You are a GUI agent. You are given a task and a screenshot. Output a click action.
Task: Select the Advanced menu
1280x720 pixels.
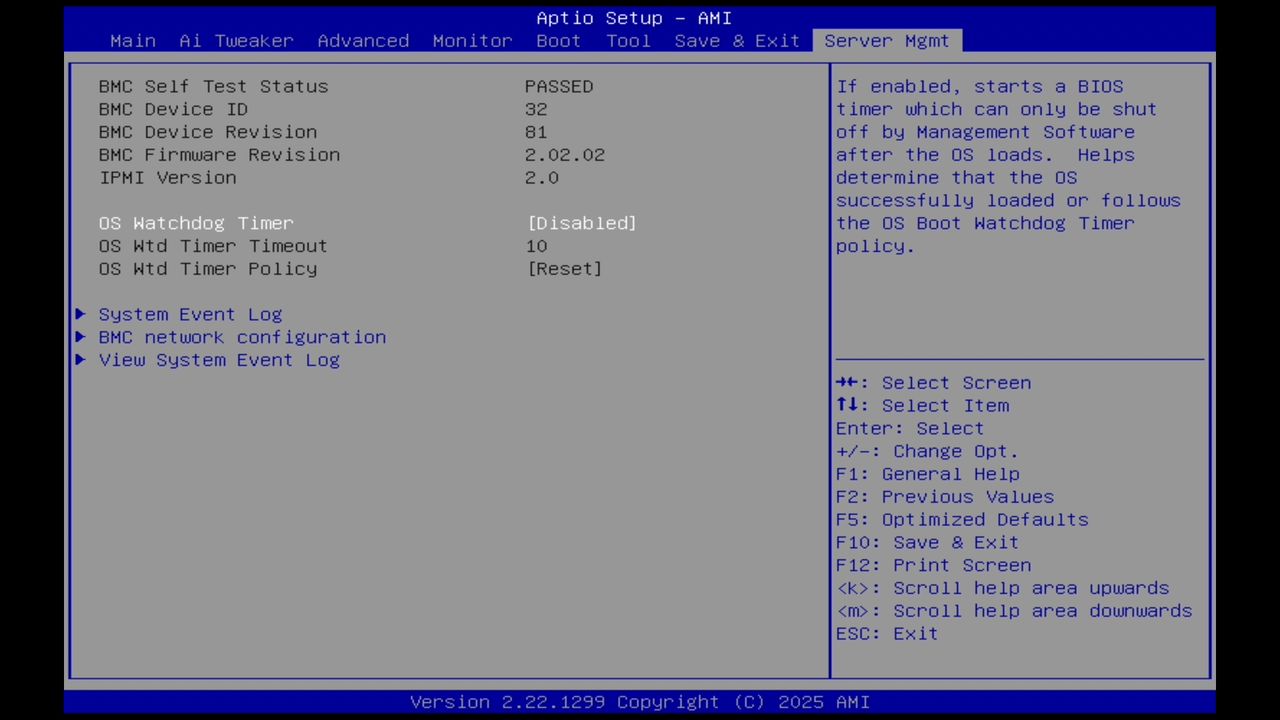(363, 40)
